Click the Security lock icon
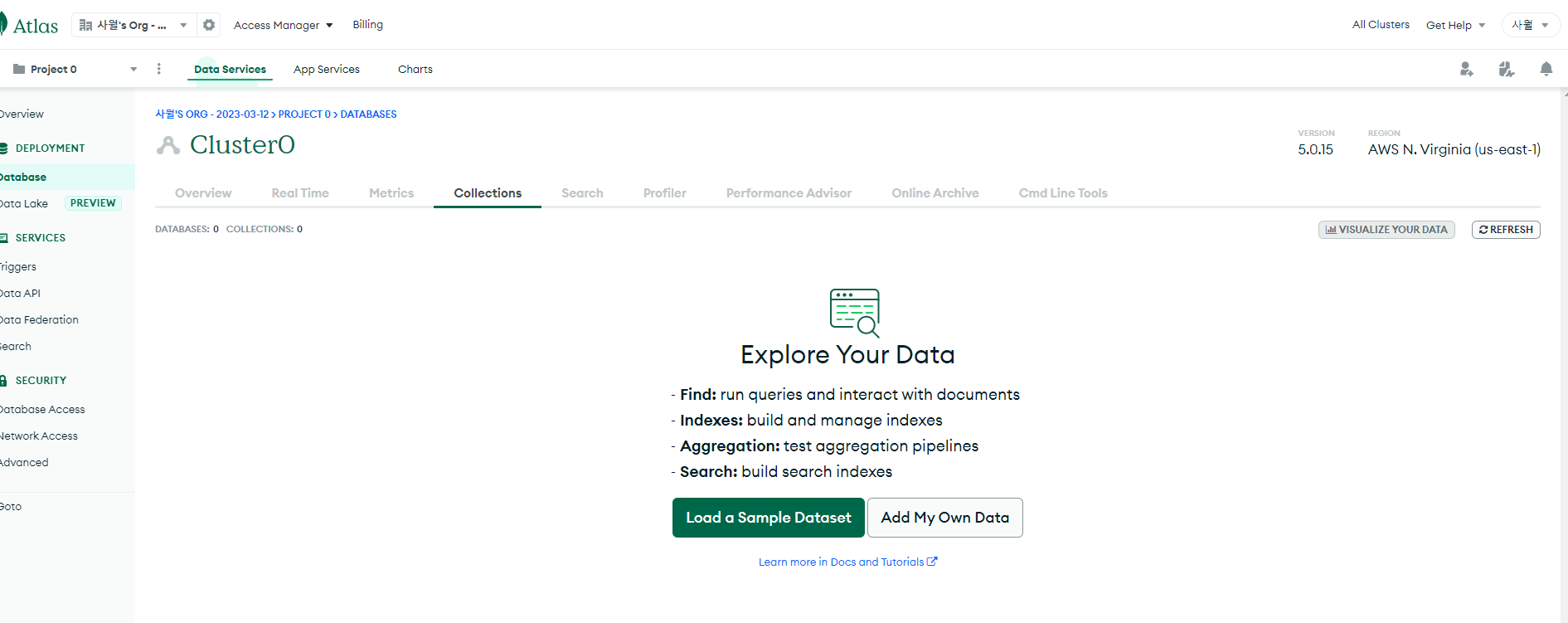This screenshot has height=623, width=1568. pyautogui.click(x=3, y=381)
